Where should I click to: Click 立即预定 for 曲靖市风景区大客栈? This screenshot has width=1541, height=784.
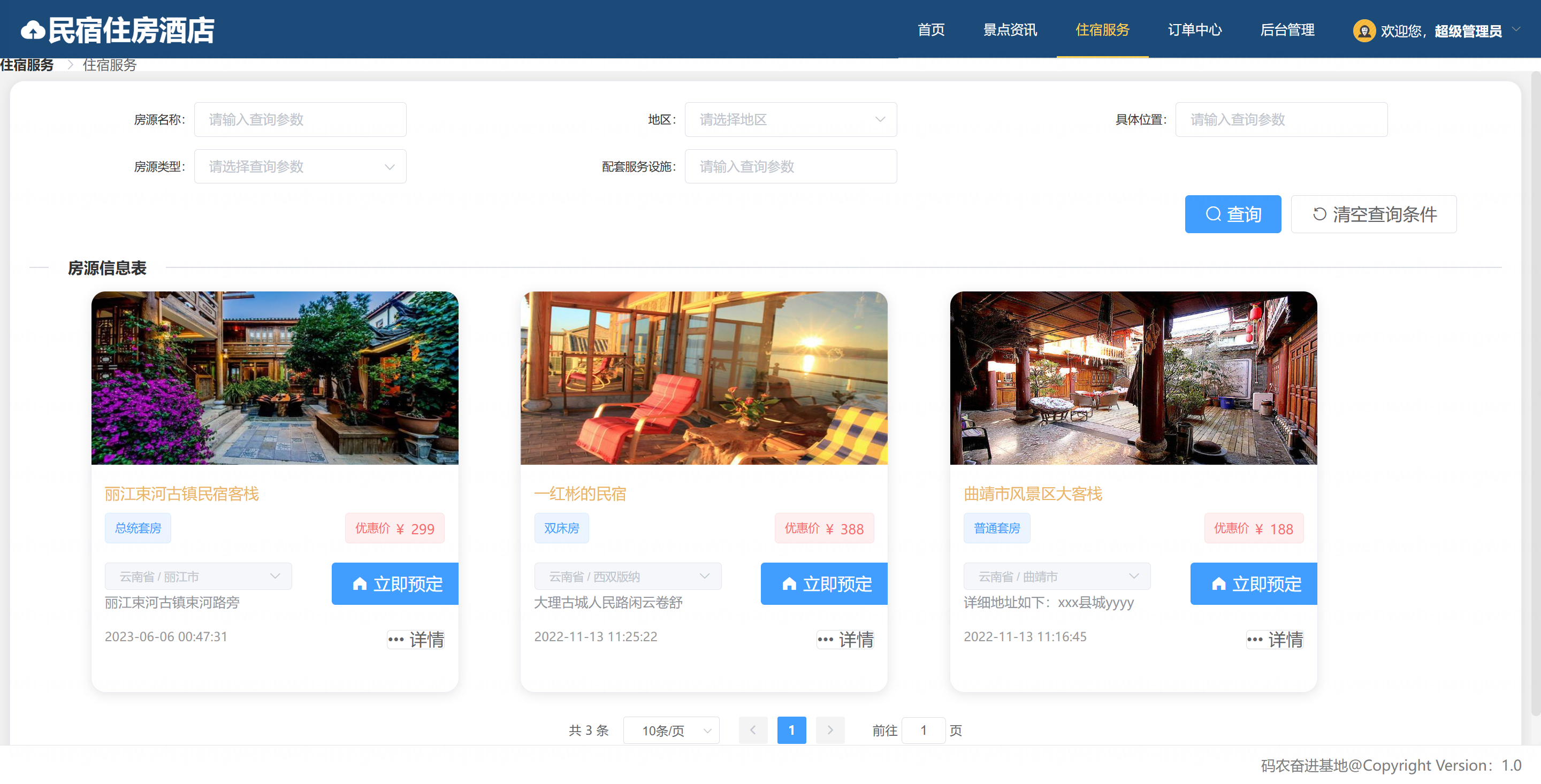(1253, 583)
